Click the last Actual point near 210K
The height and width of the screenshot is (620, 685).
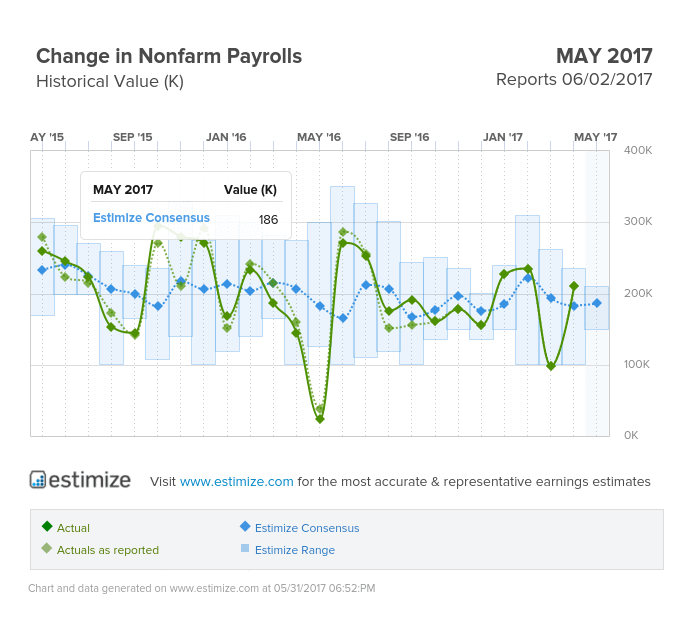[574, 286]
